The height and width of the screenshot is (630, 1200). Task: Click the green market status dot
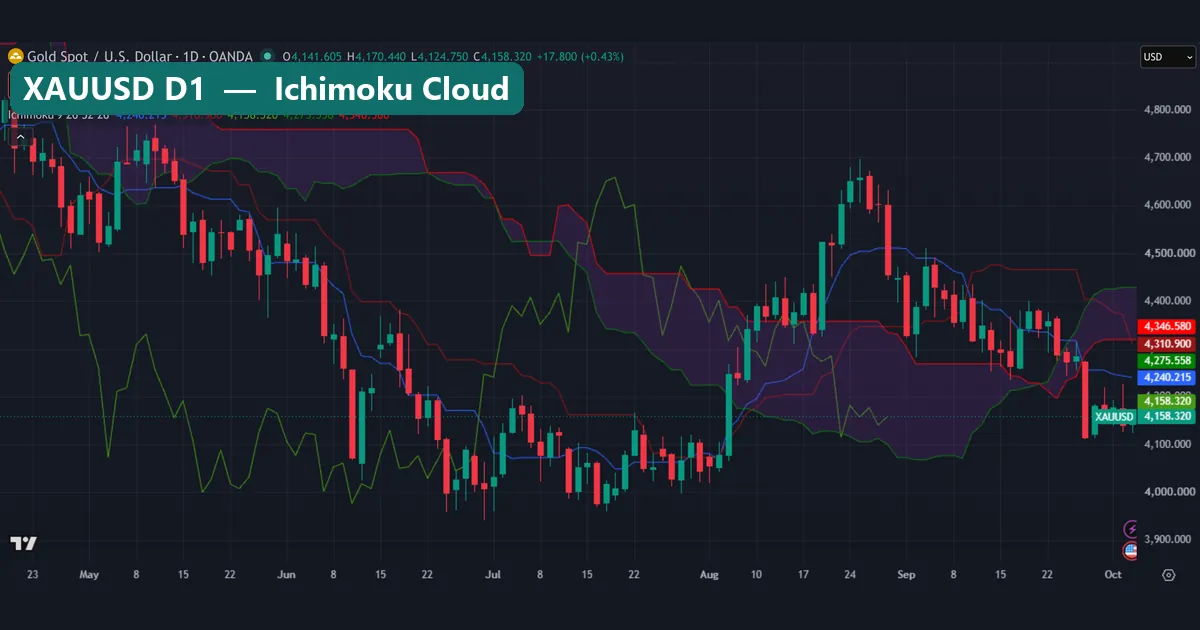pos(267,56)
